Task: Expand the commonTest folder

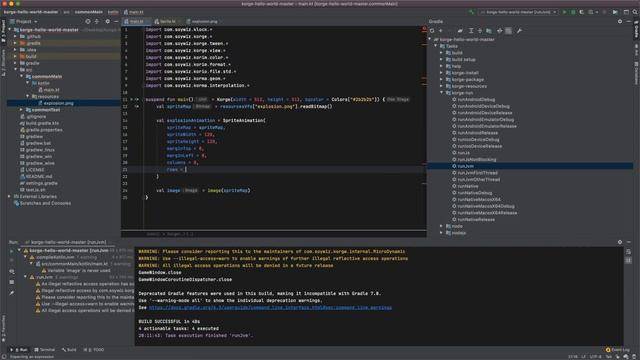Action: tap(22, 110)
